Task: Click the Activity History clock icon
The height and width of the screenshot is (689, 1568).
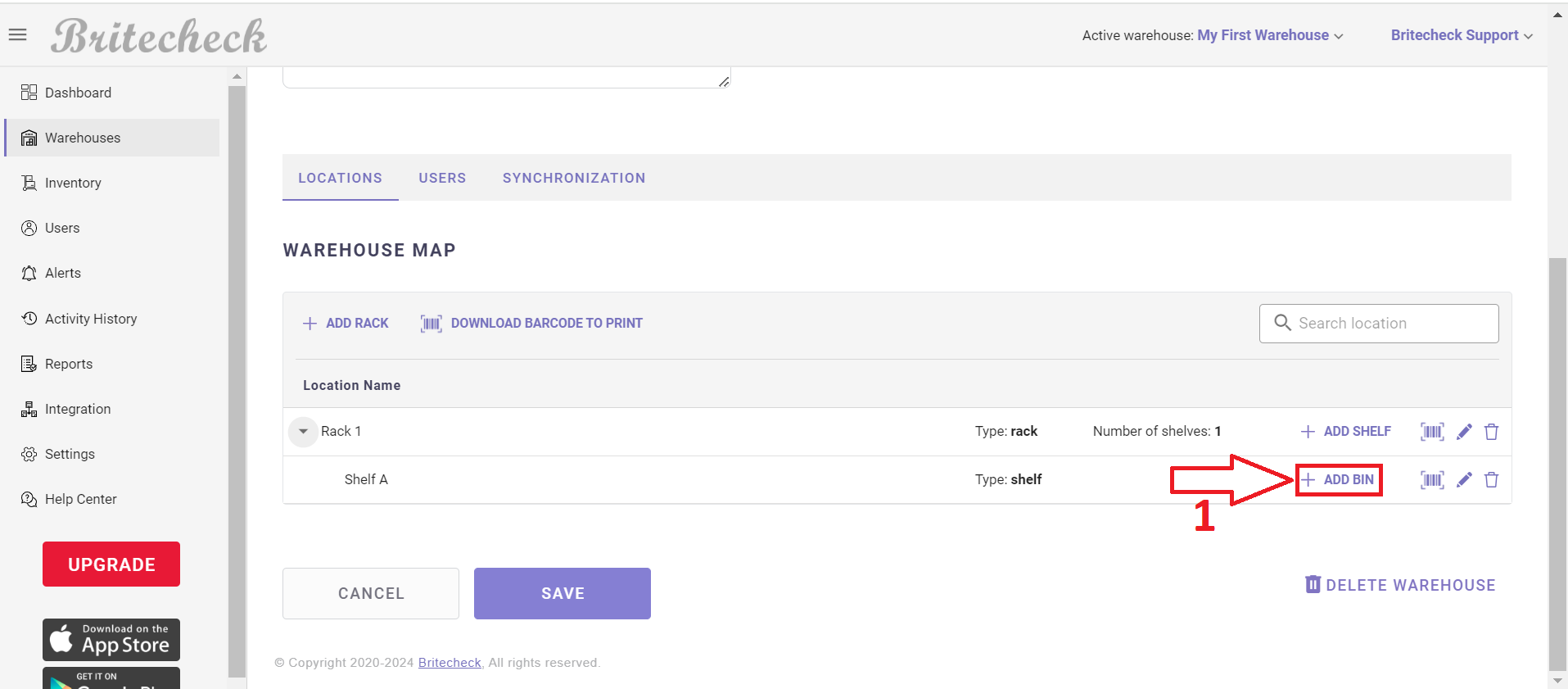Action: click(x=29, y=318)
